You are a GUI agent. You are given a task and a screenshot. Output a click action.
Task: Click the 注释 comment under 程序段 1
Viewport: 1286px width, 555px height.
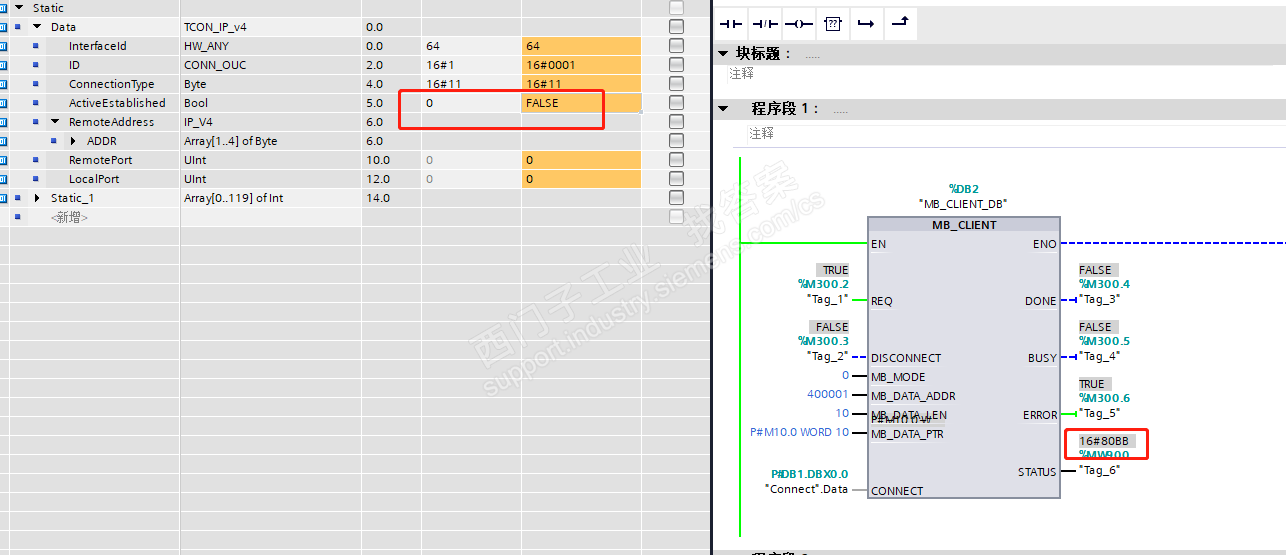coord(761,133)
